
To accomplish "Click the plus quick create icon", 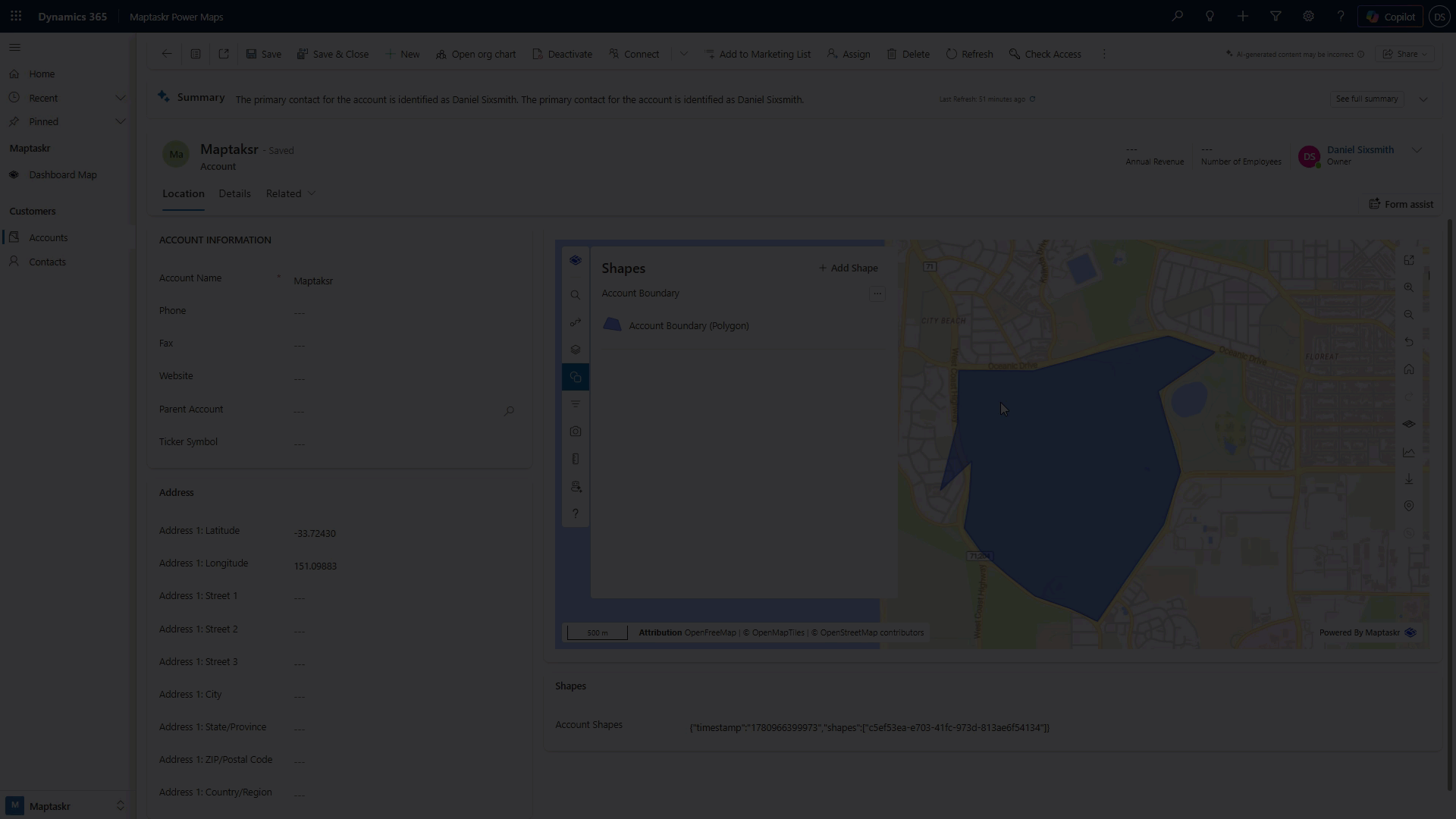I will pos(1243,16).
